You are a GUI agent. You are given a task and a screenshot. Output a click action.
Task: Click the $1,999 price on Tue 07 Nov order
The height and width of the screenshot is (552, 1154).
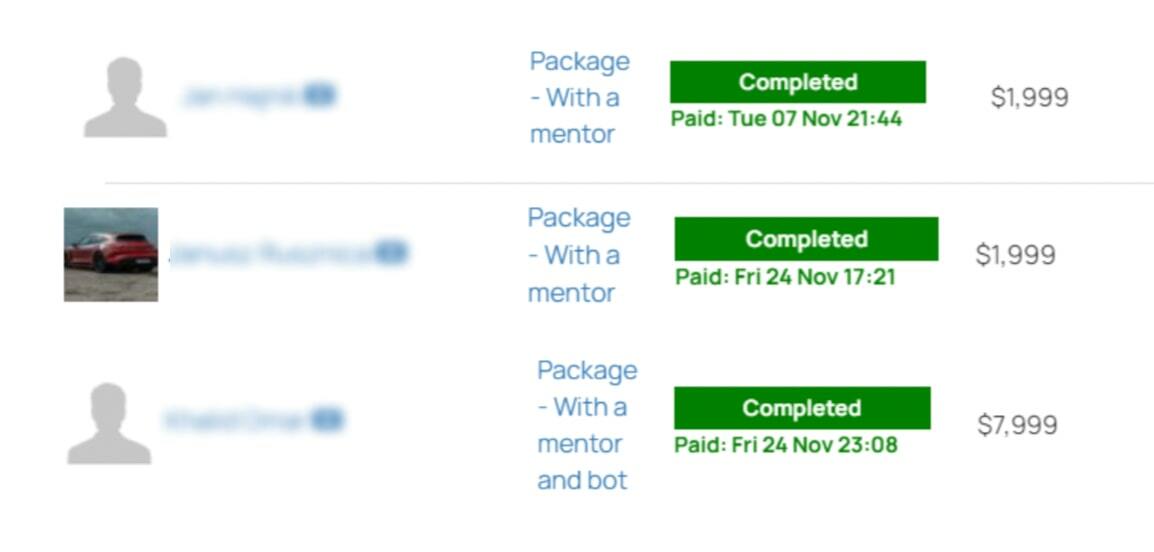coord(1029,97)
